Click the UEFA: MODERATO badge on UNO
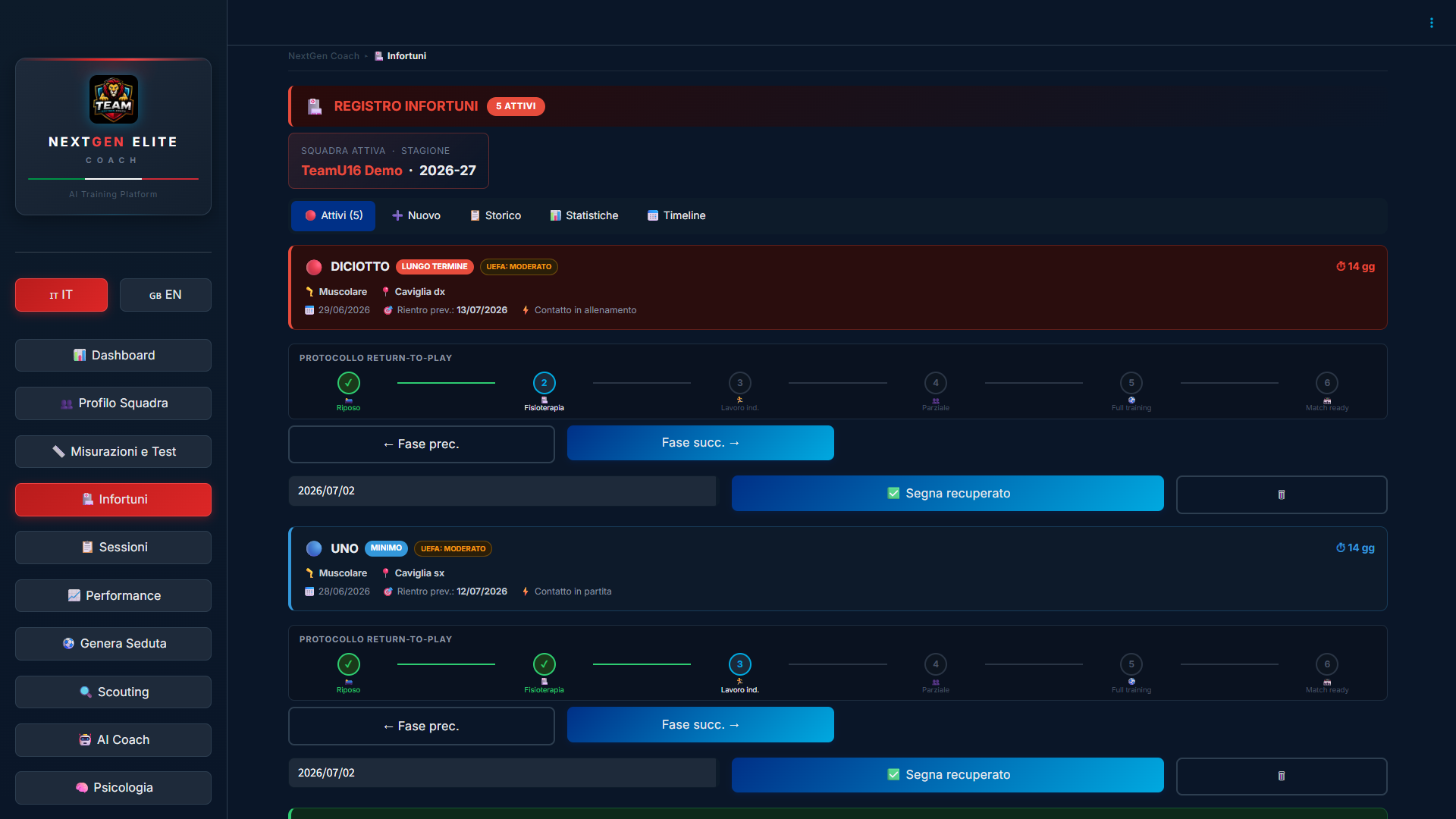The image size is (1456, 819). (453, 549)
